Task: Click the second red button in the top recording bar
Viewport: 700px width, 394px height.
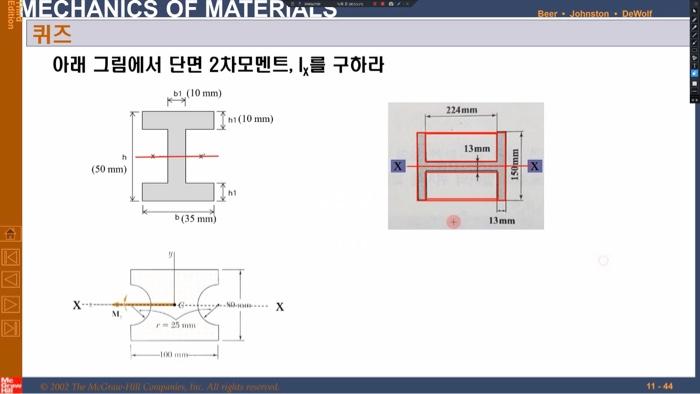Action: [383, 4]
